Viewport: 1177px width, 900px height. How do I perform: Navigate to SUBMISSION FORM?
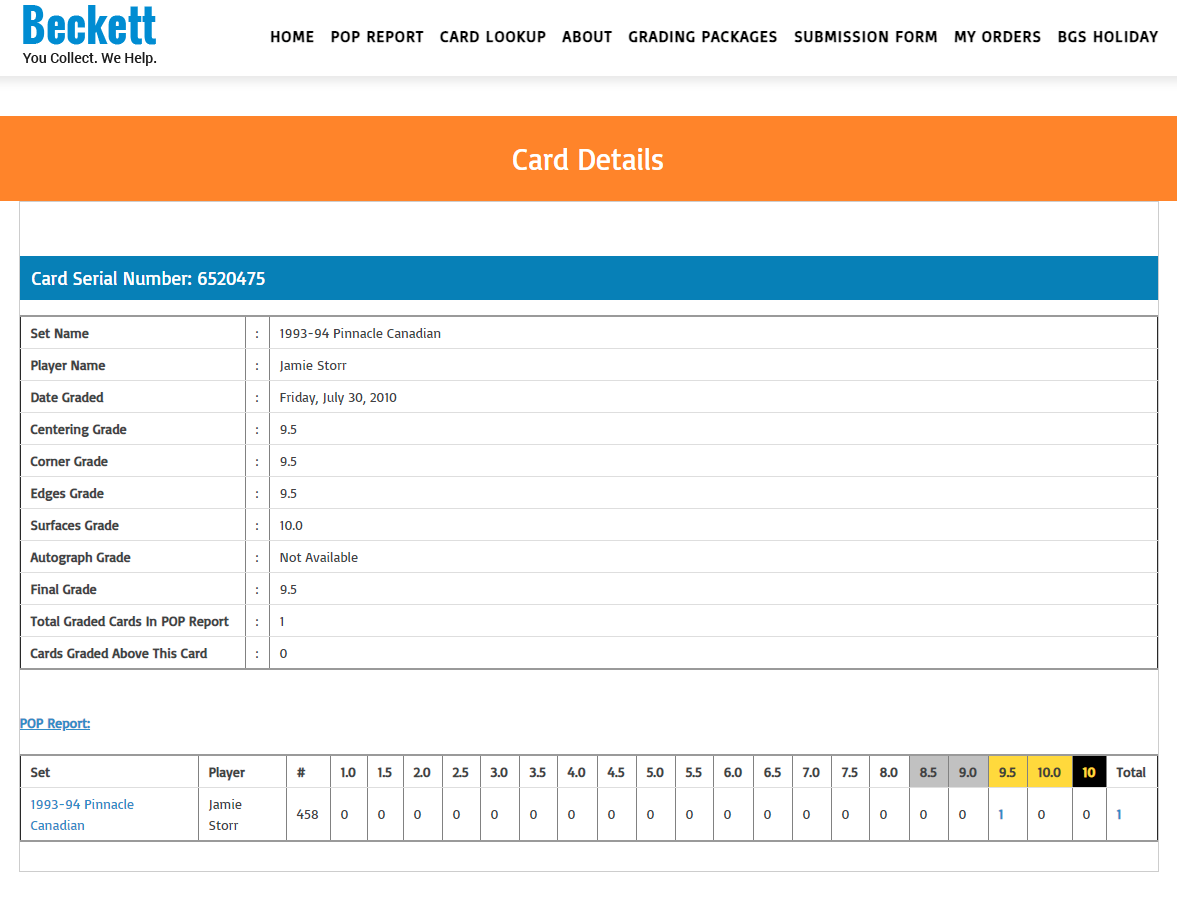865,37
